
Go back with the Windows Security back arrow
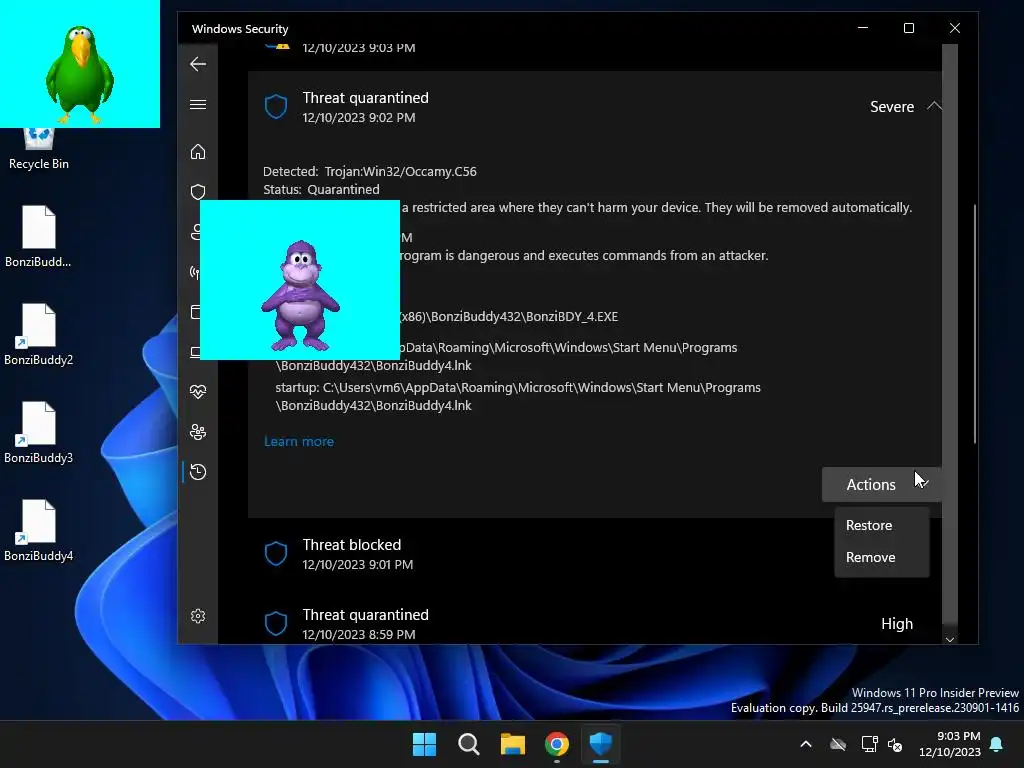click(x=198, y=64)
